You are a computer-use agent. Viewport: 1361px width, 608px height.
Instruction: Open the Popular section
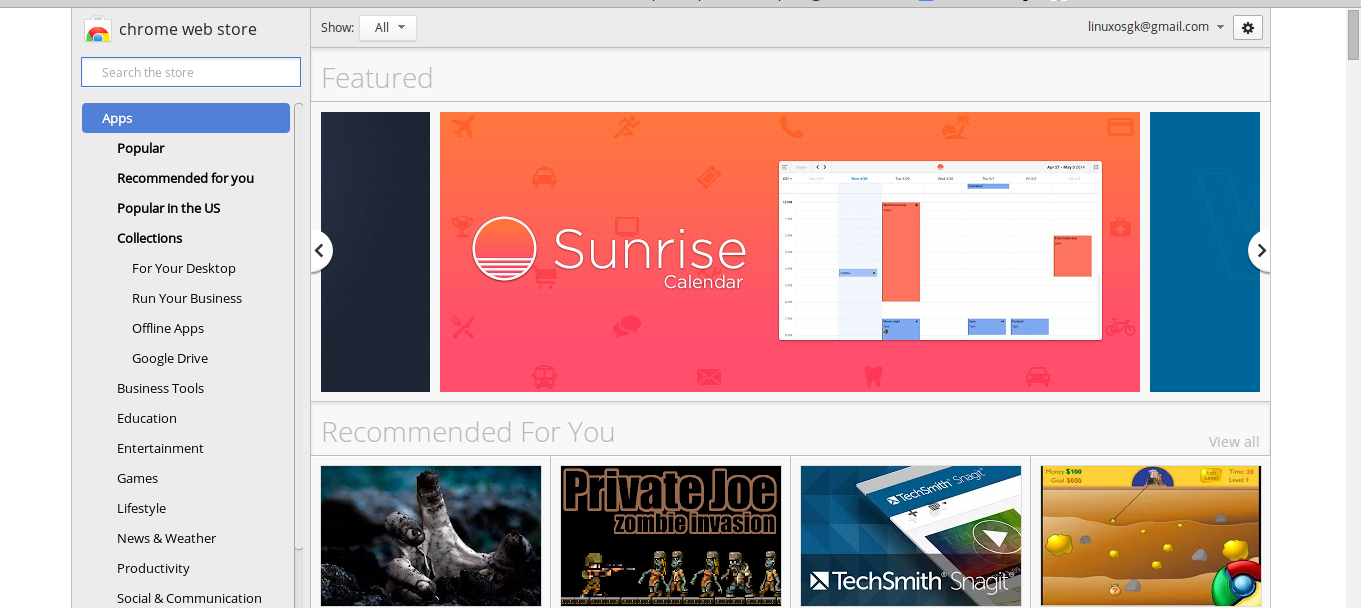pyautogui.click(x=141, y=148)
